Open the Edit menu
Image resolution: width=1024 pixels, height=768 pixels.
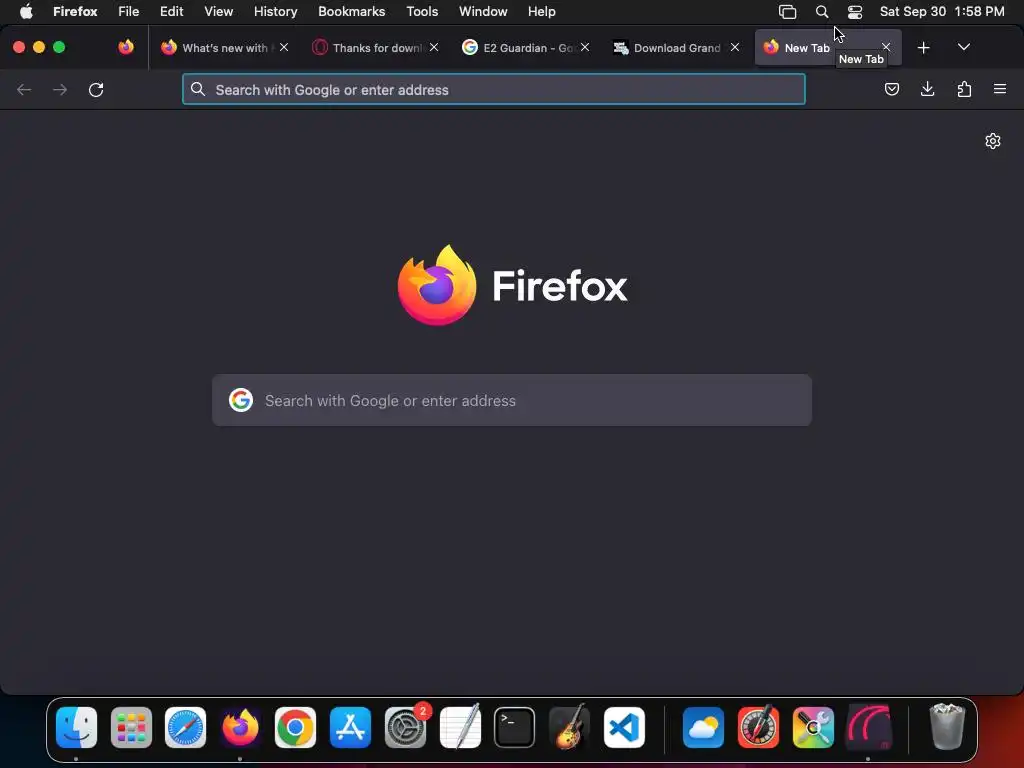point(172,11)
